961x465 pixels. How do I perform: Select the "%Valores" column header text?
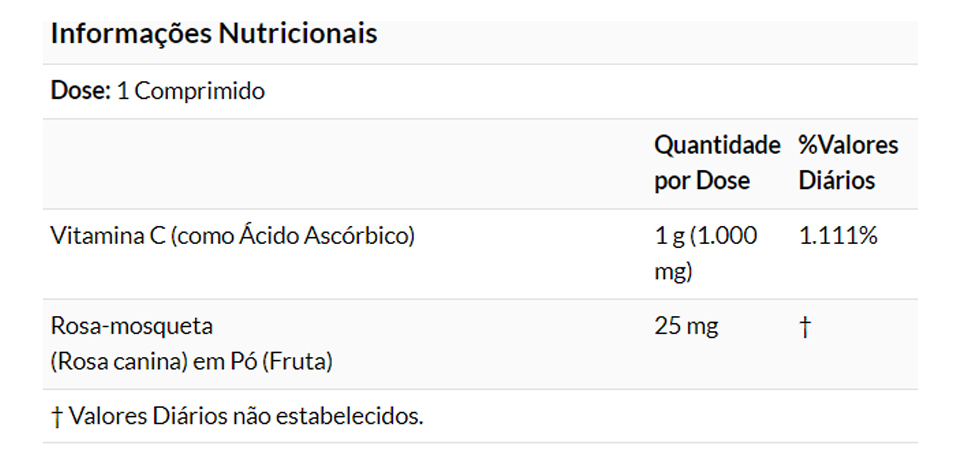848,145
